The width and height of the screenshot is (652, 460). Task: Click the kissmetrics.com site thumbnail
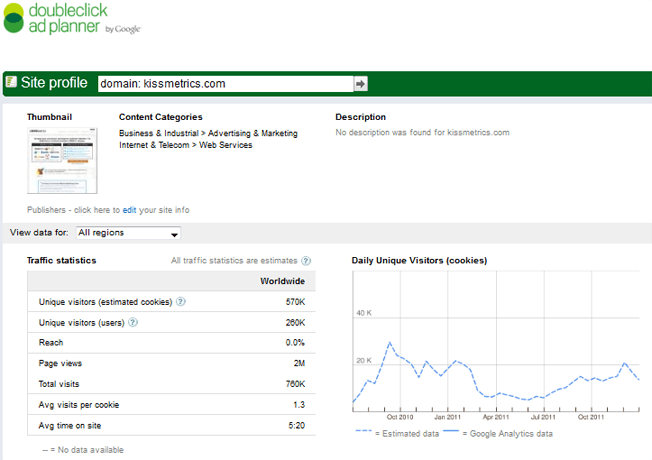pyautogui.click(x=62, y=161)
